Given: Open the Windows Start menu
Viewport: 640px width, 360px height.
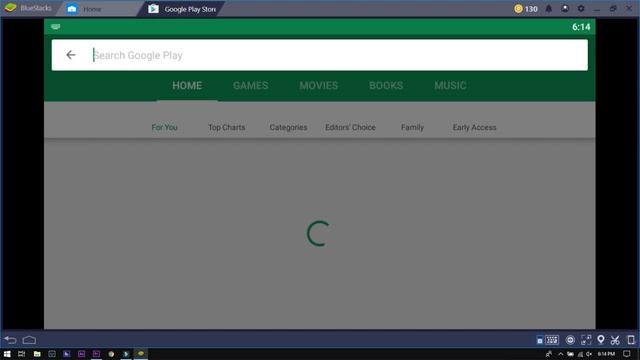Looking at the screenshot, I should pyautogui.click(x=7, y=354).
